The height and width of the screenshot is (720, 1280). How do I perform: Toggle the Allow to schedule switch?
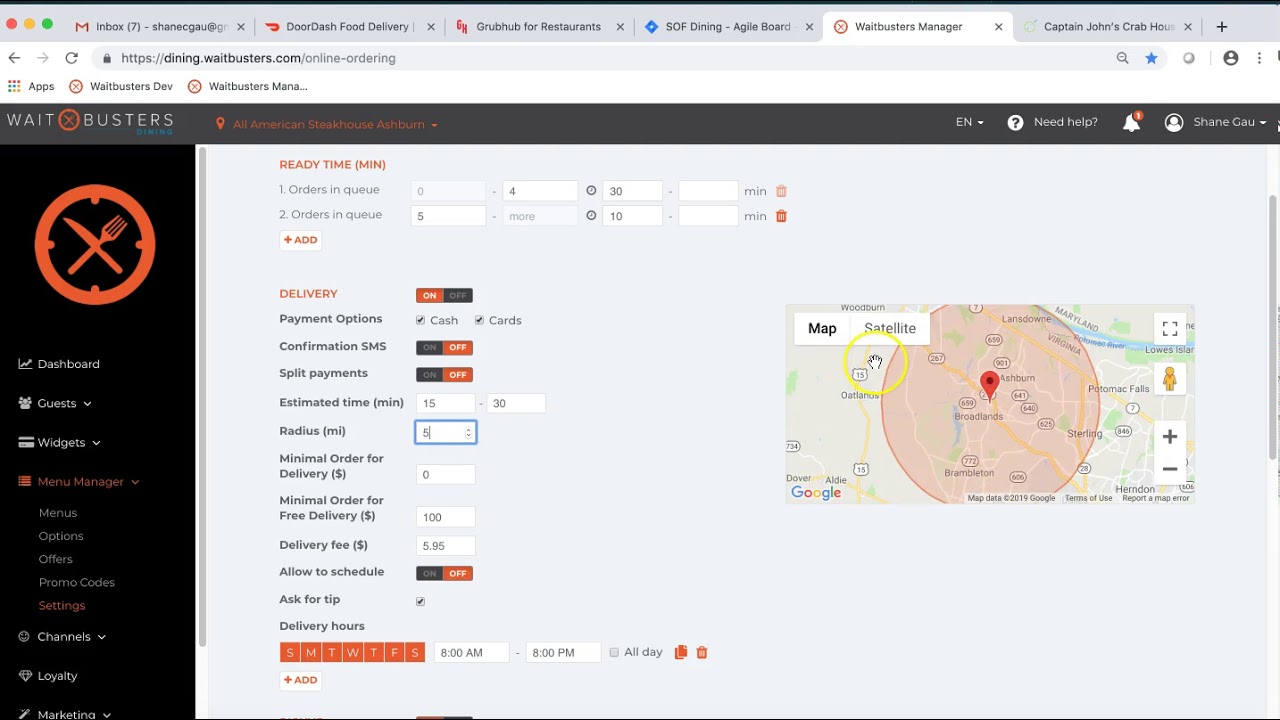pyautogui.click(x=444, y=573)
